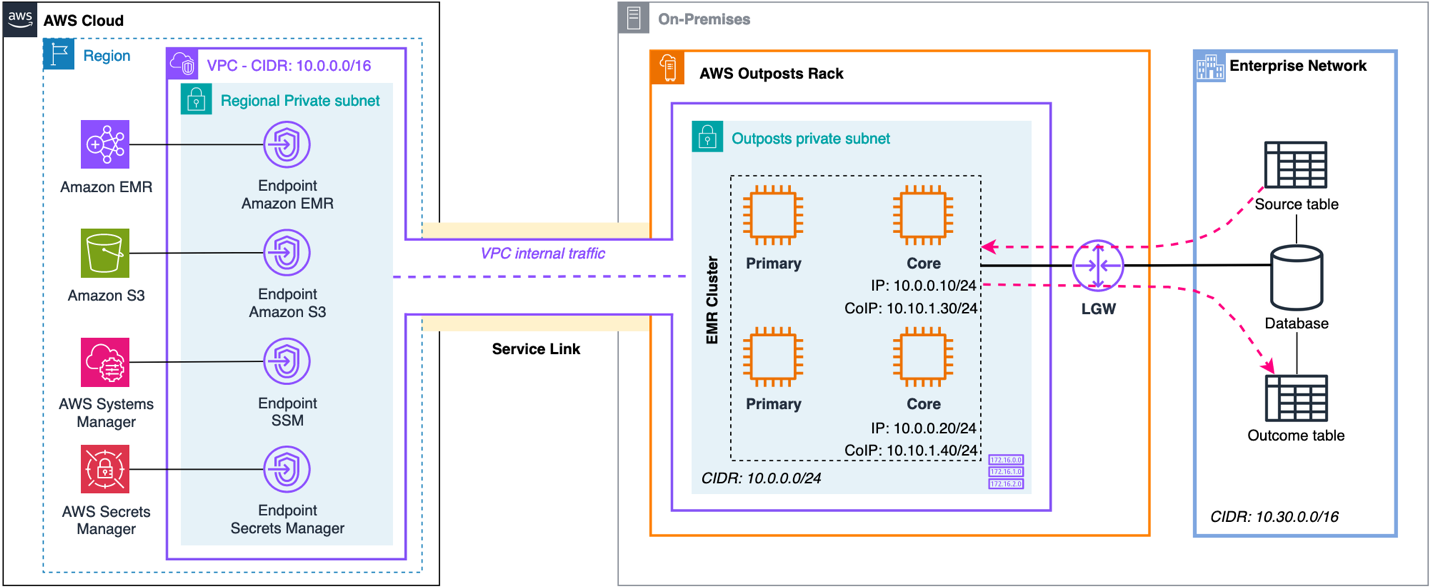Image resolution: width=1431 pixels, height=587 pixels.
Task: Click the "CoIP: 10.10.1.30/24" text
Action: click(x=911, y=309)
